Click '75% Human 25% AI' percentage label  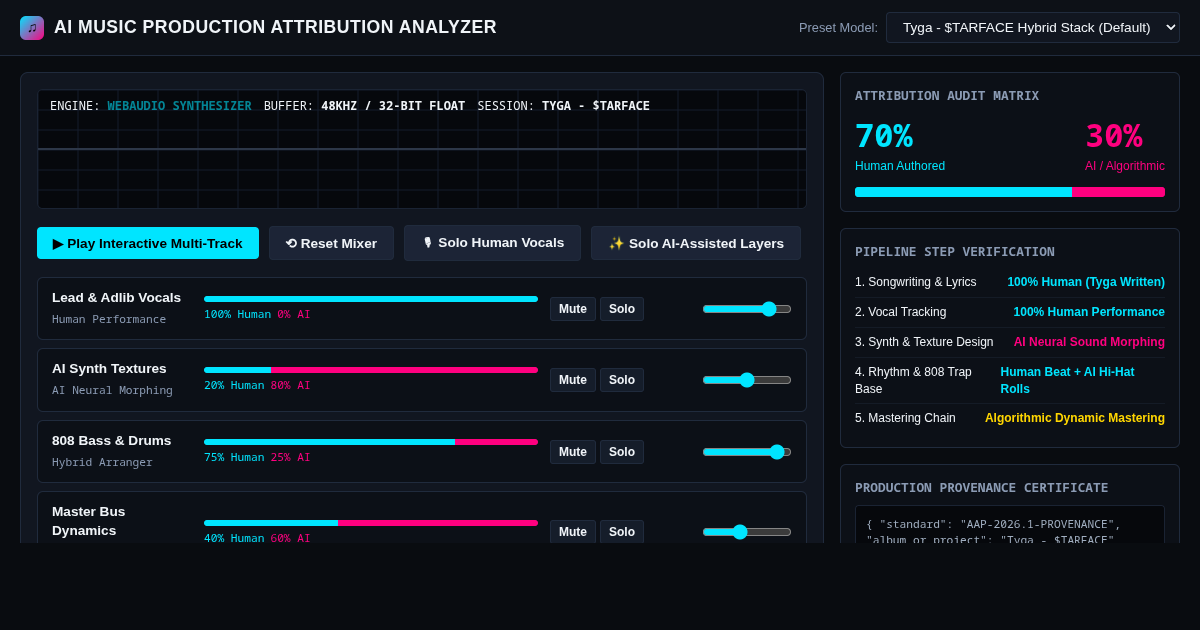257,458
